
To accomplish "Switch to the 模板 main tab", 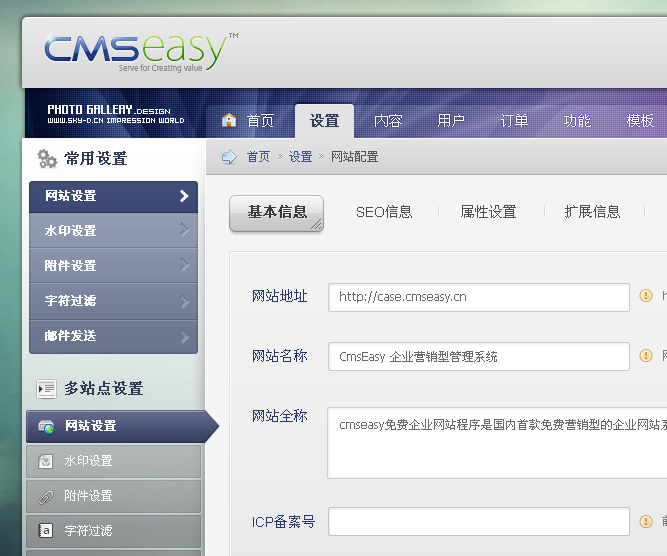I will [640, 121].
